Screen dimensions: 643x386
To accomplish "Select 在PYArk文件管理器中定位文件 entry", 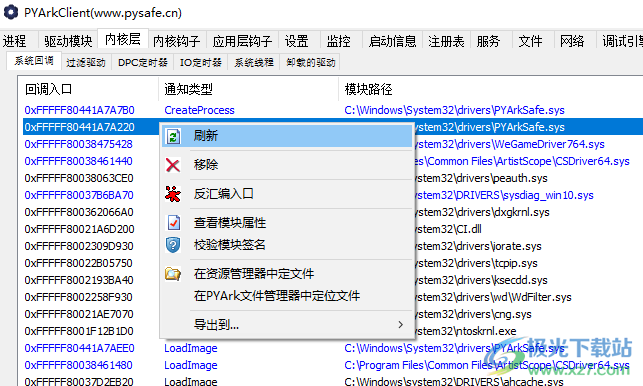I will pos(287,296).
